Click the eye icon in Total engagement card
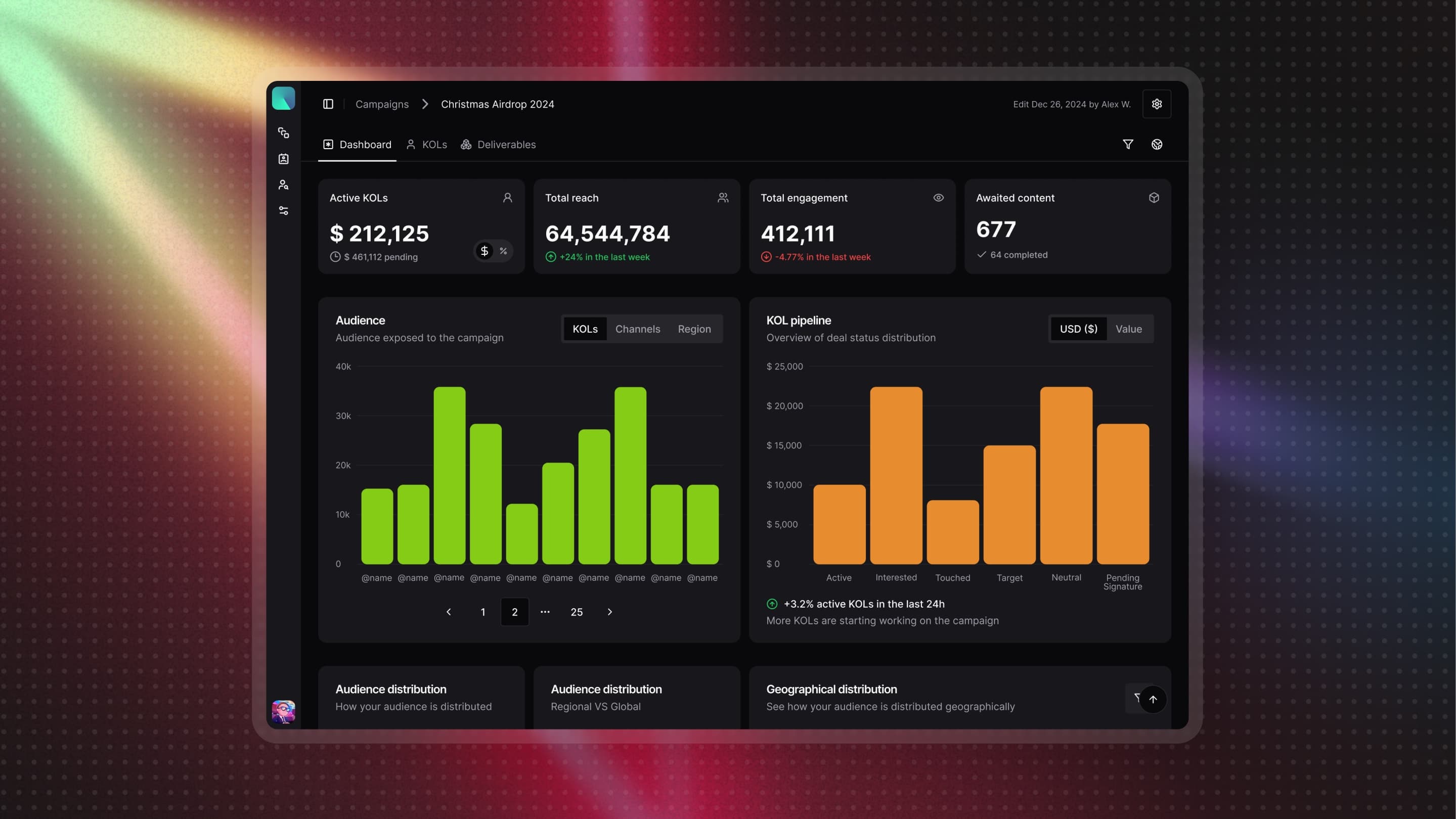 (938, 198)
